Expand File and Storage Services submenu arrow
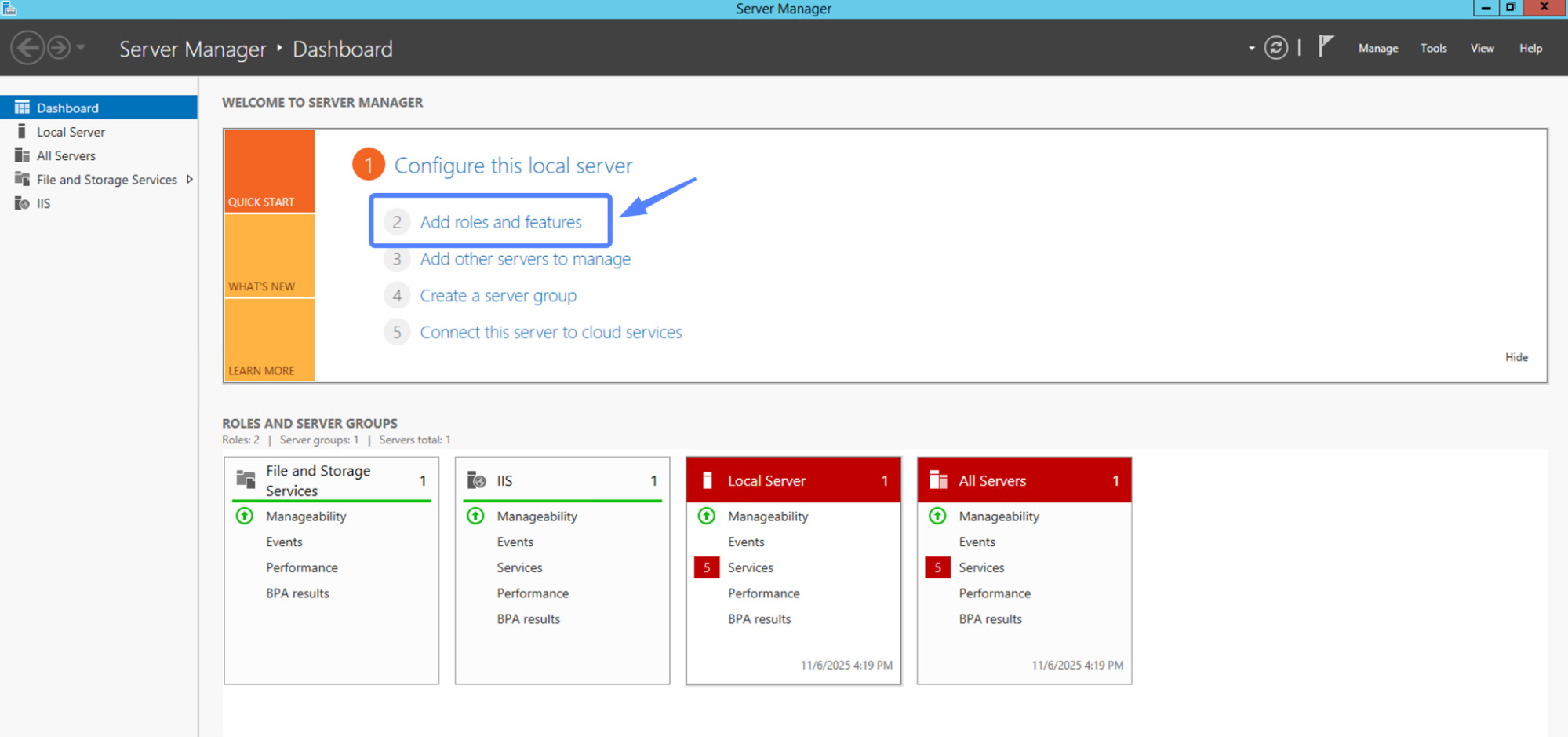This screenshot has height=737, width=1568. click(x=189, y=180)
